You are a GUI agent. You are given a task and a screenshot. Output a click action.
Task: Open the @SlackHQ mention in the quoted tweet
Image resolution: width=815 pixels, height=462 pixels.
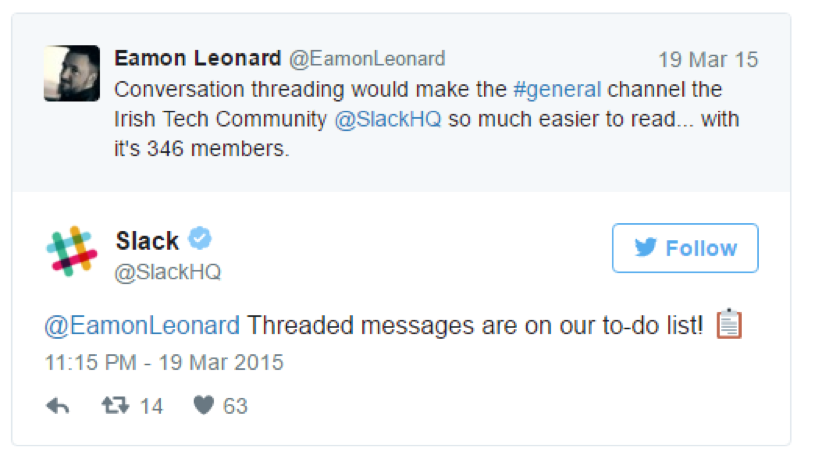click(388, 119)
